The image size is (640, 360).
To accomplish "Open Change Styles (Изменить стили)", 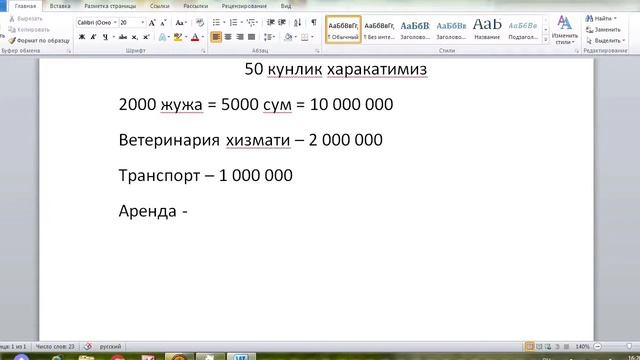I will [x=564, y=29].
